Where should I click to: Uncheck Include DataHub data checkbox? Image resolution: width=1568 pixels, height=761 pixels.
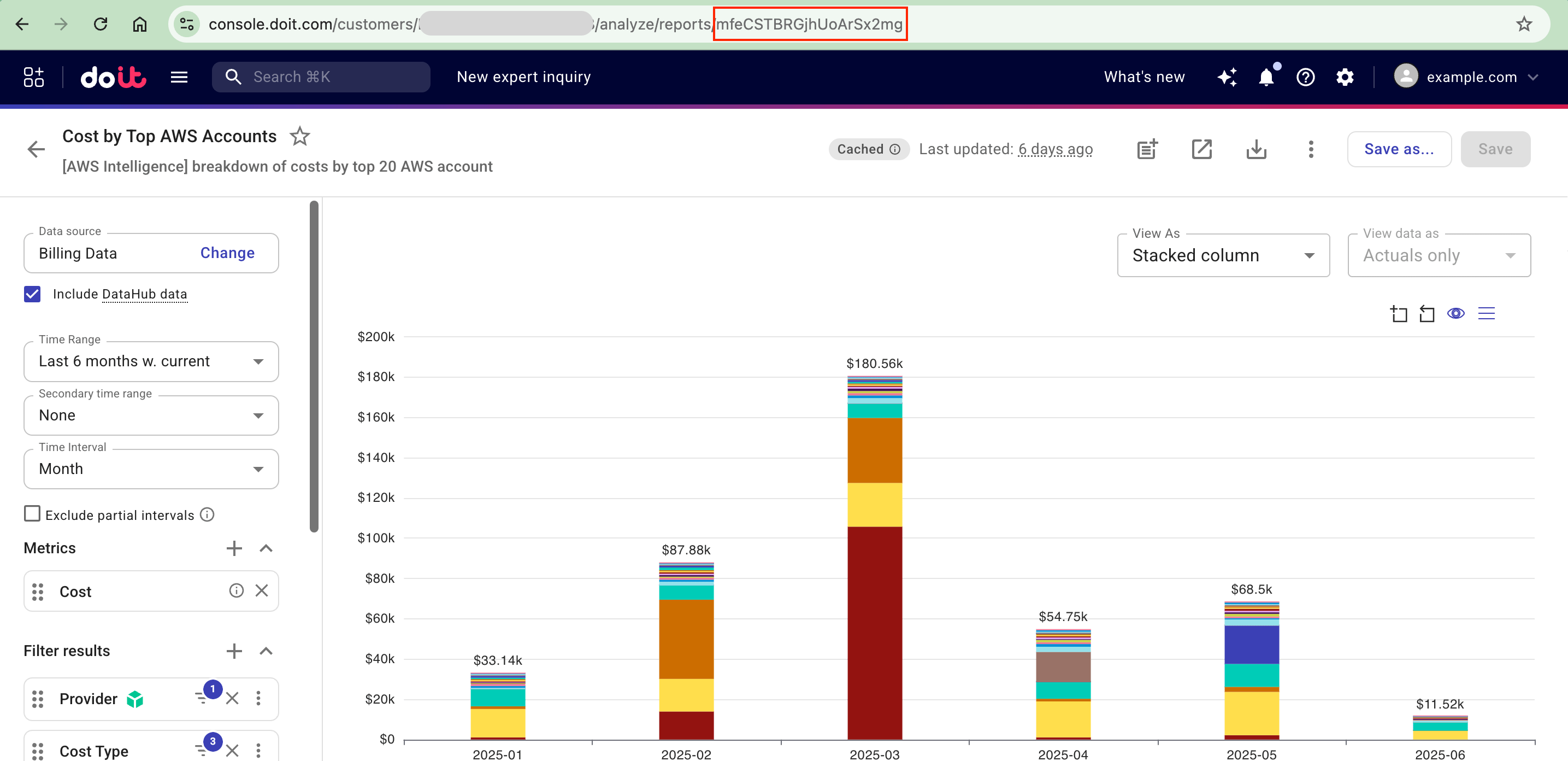[32, 294]
